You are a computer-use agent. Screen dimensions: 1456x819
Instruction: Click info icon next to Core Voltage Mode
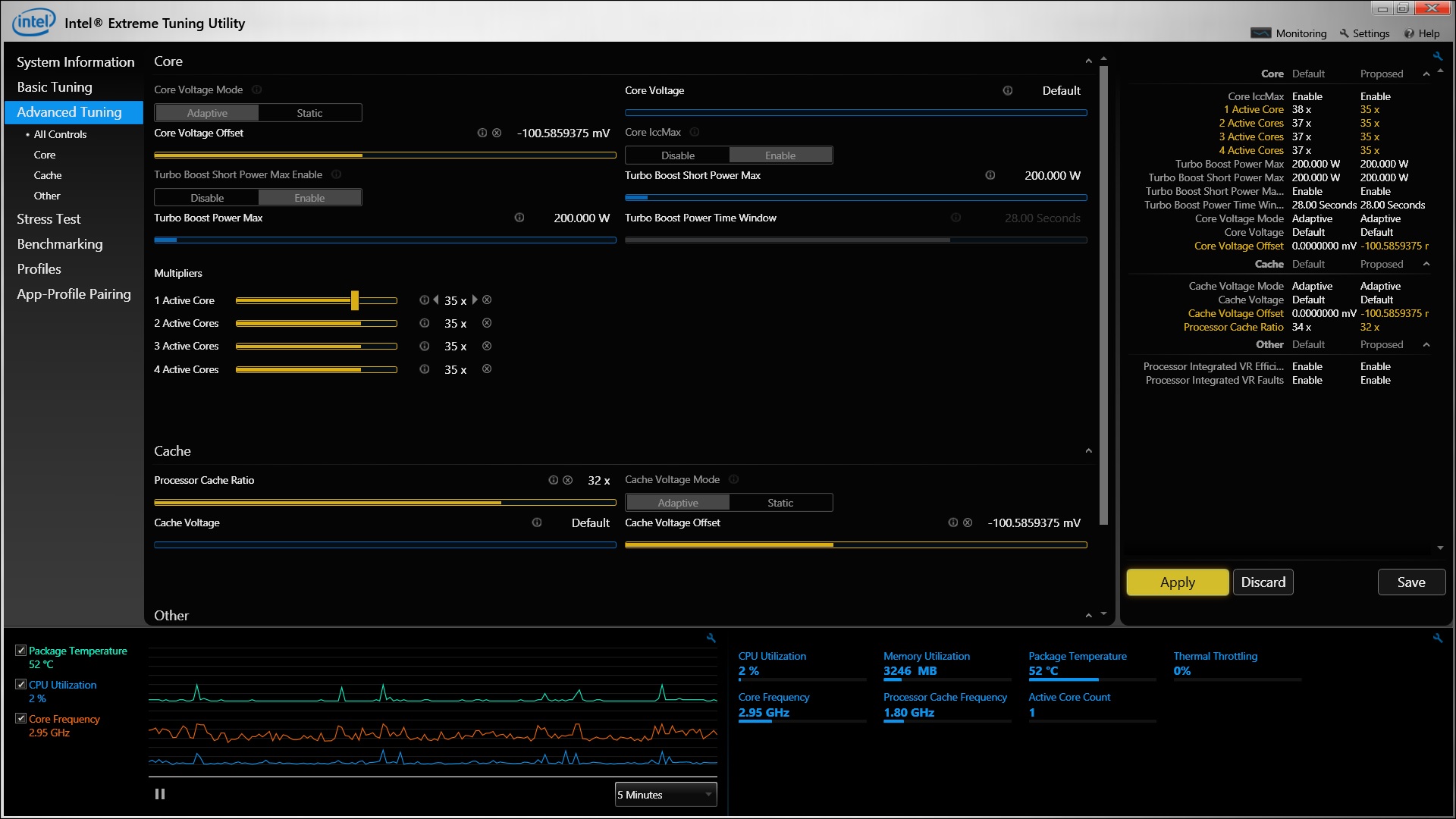click(x=256, y=89)
